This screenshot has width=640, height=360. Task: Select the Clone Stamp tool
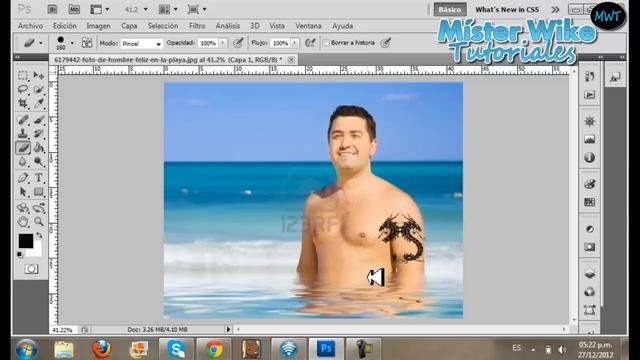tap(23, 133)
